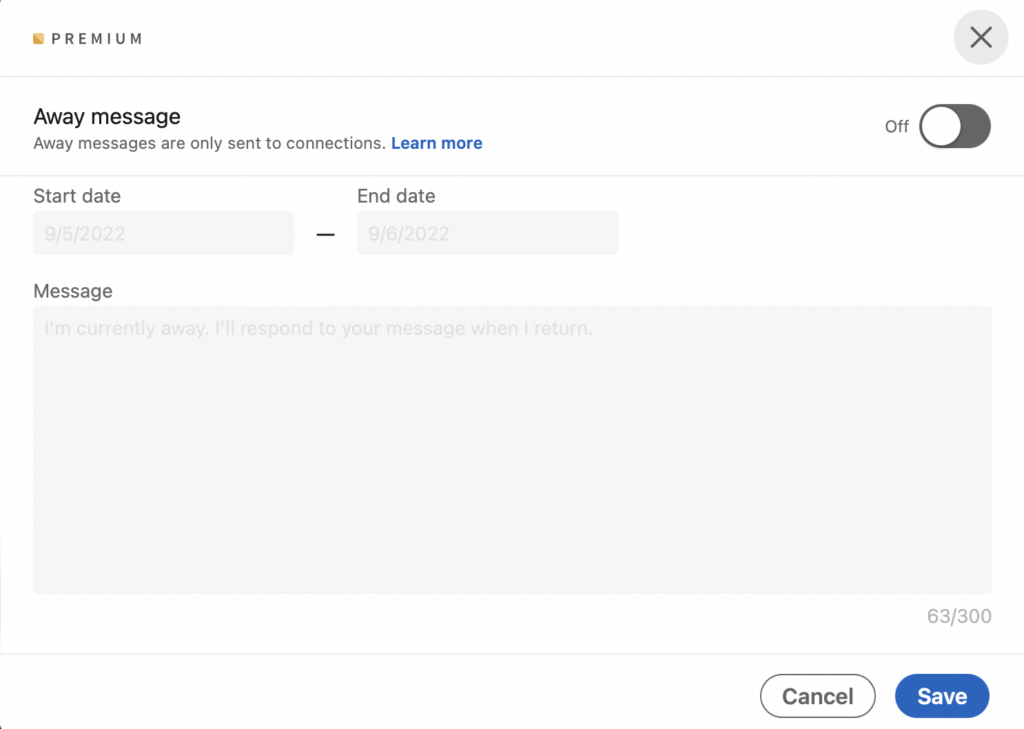Click the Start date field showing 9/5/2022
1024x729 pixels.
163,233
